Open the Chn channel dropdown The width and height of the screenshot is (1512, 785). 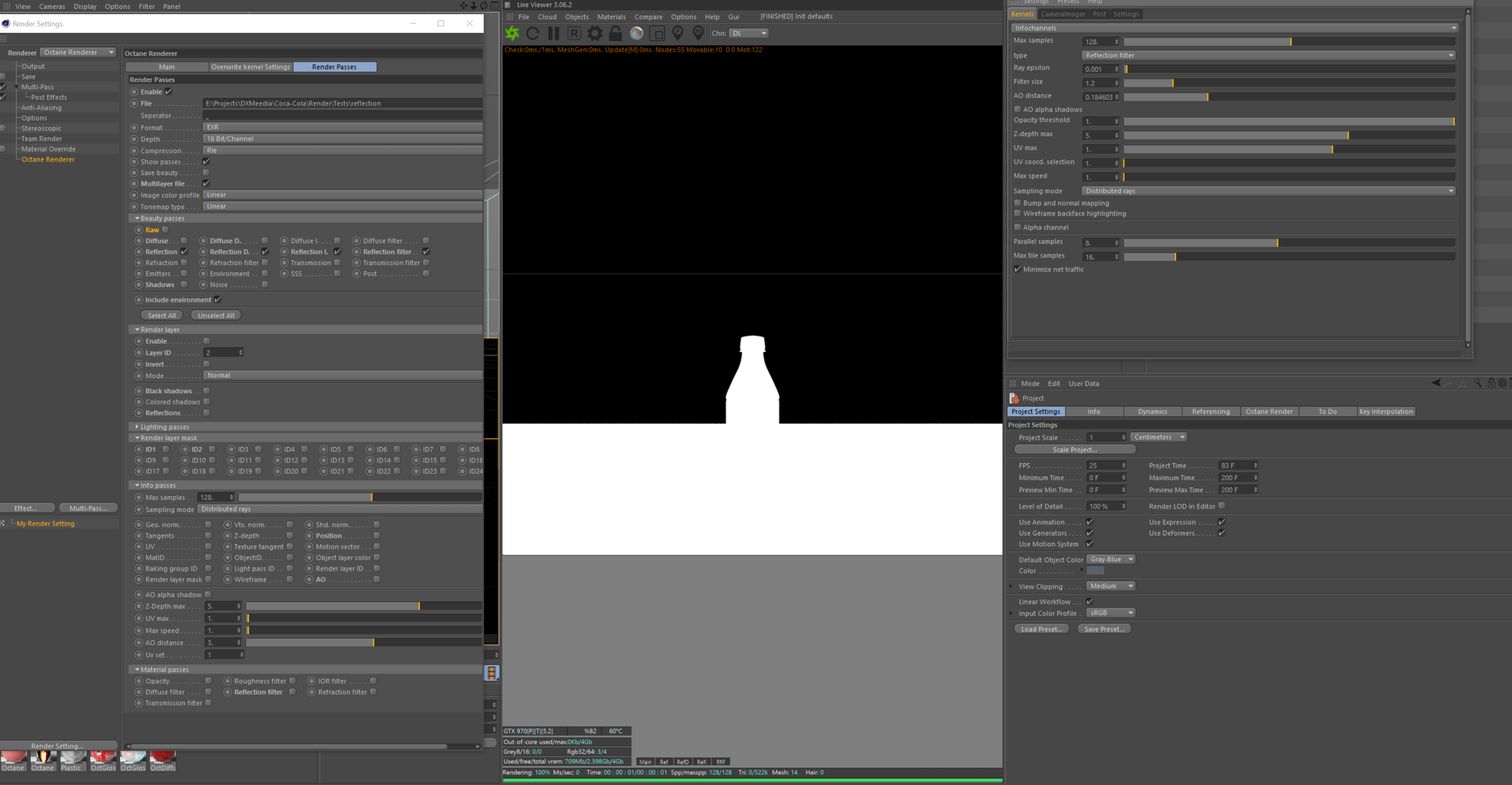pos(748,34)
